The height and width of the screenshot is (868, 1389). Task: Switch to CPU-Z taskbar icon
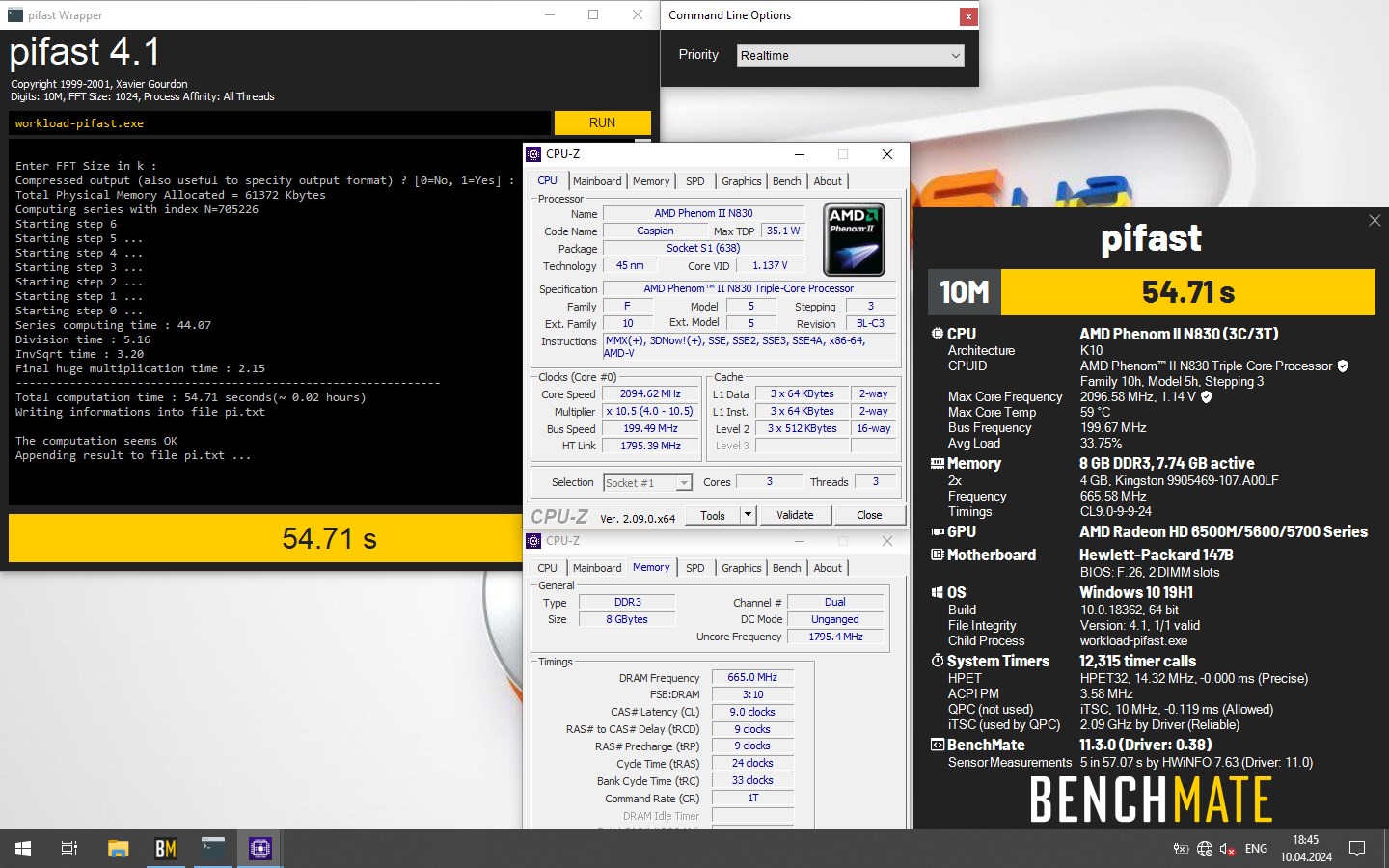pyautogui.click(x=259, y=849)
